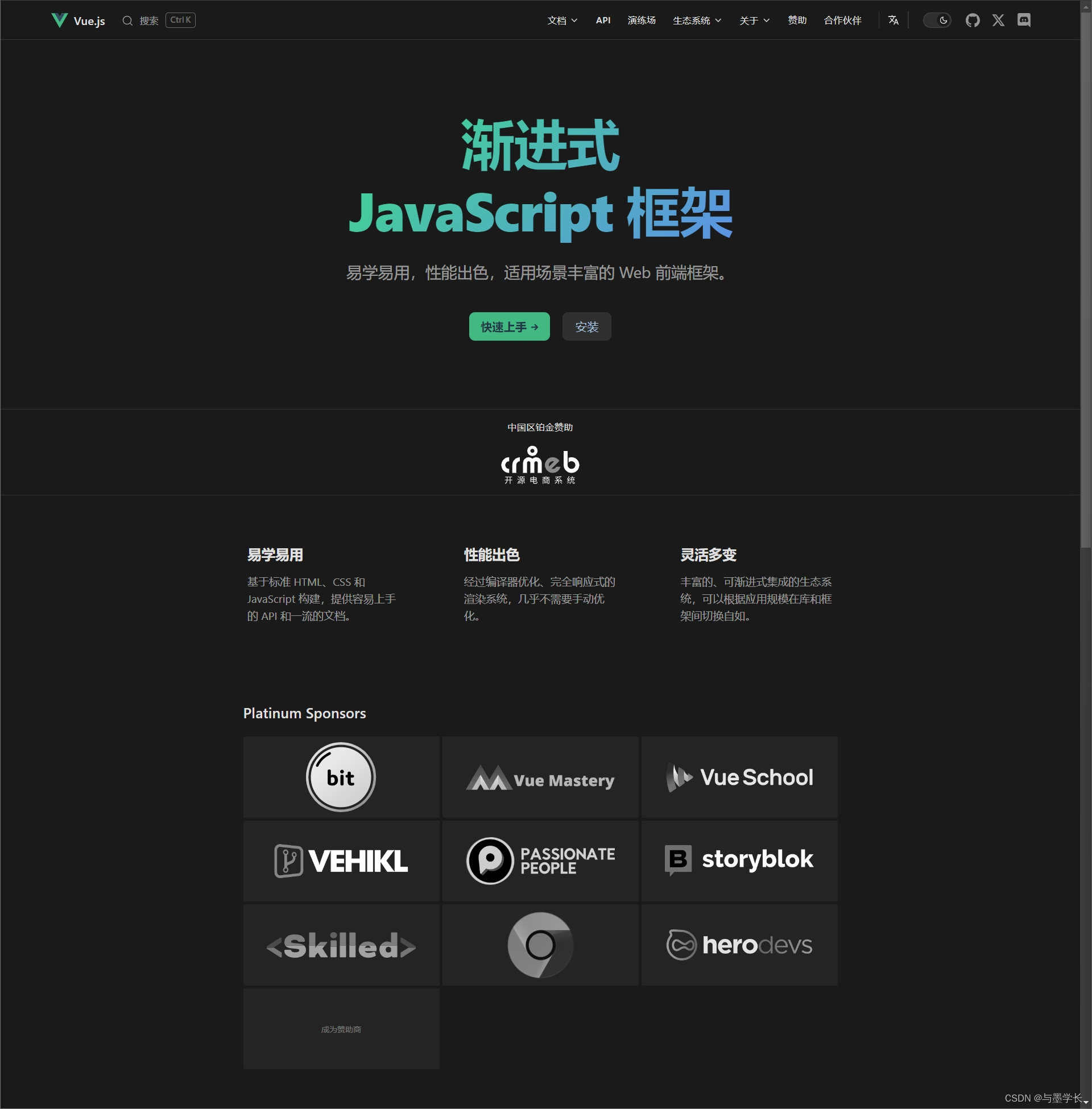Screen dimensions: 1092x1109
Task: Open the GitHub icon link
Action: [972, 20]
